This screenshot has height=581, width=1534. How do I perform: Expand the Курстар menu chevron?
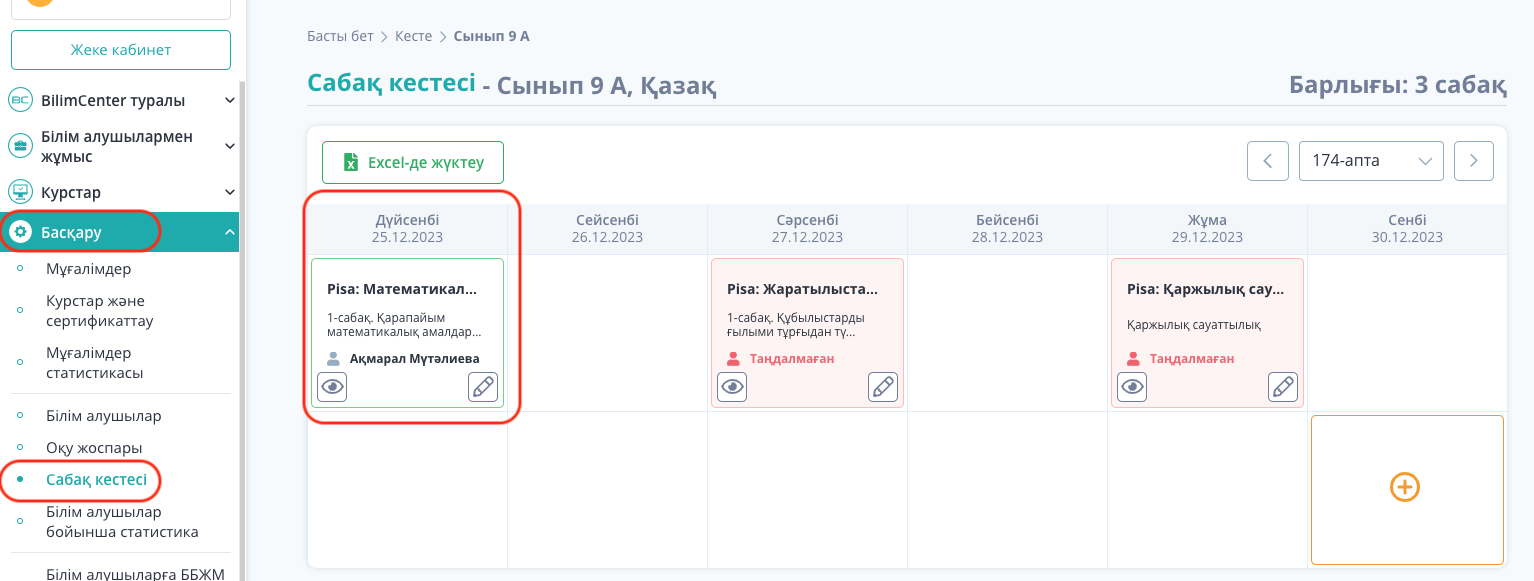click(230, 192)
